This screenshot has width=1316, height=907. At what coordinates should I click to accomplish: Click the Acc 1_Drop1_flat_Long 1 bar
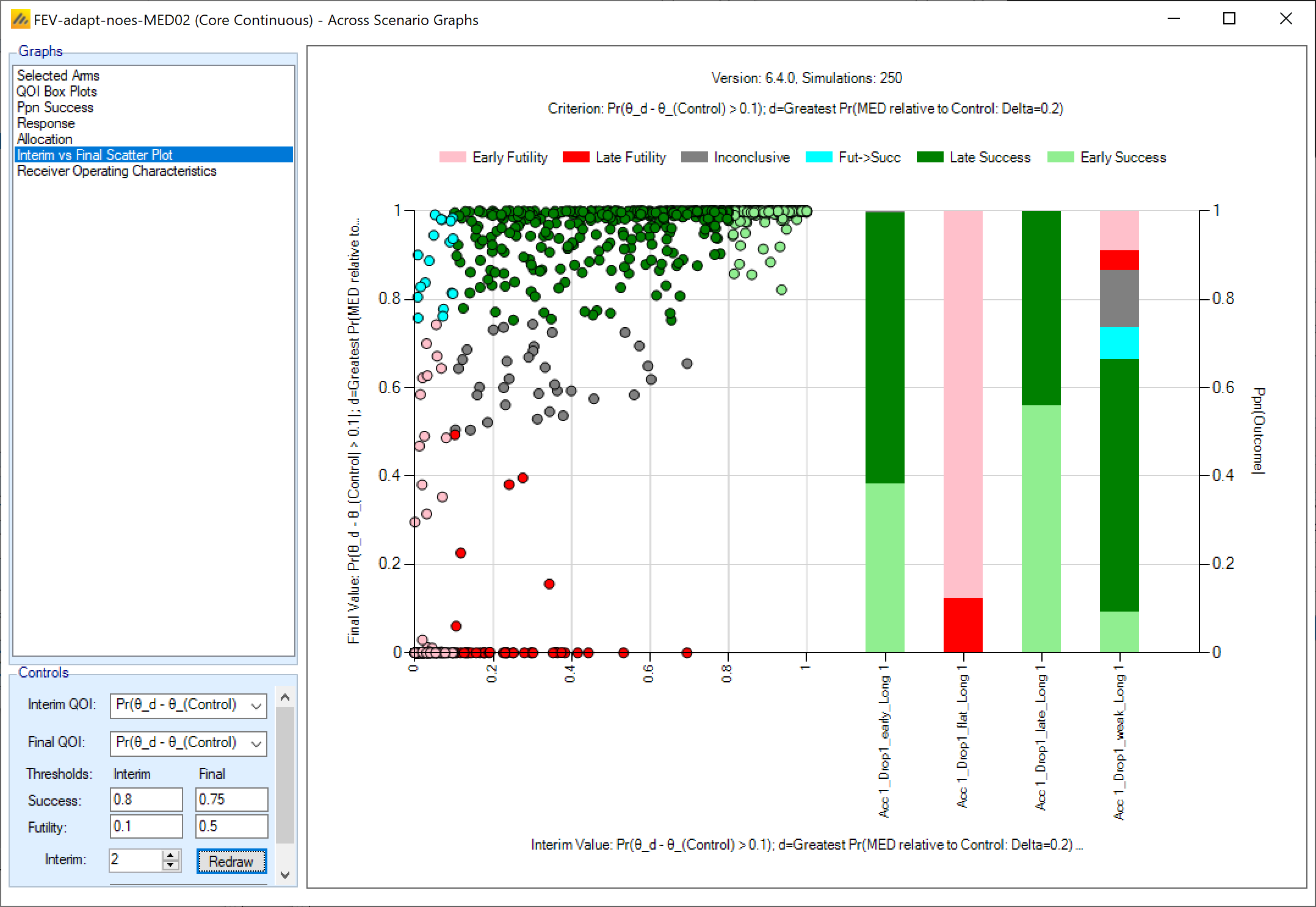[x=963, y=427]
